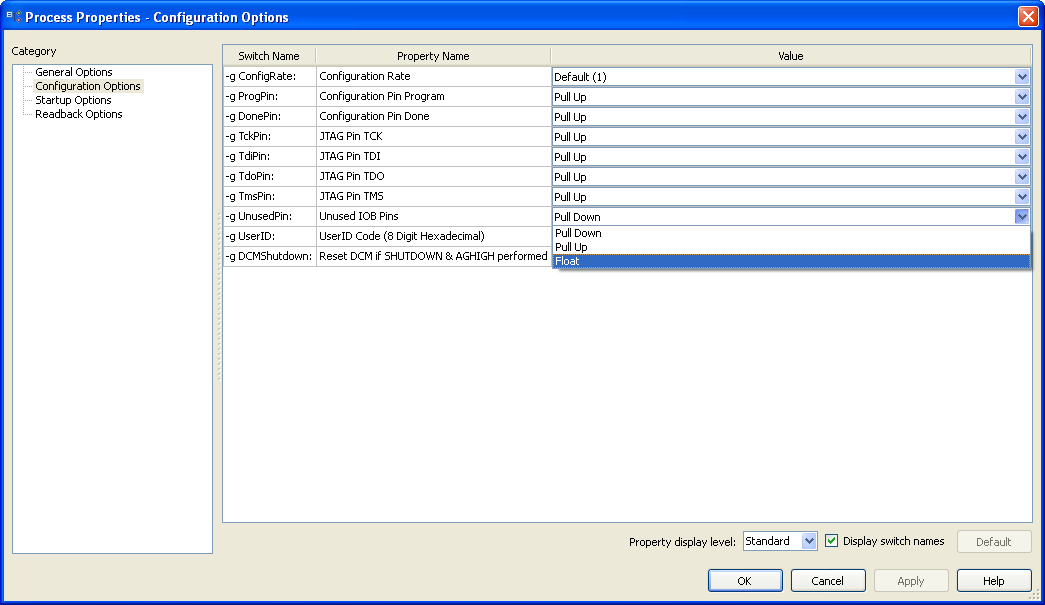
Task: Click 'Unused IOB Pins' property name
Action: [x=433, y=216]
